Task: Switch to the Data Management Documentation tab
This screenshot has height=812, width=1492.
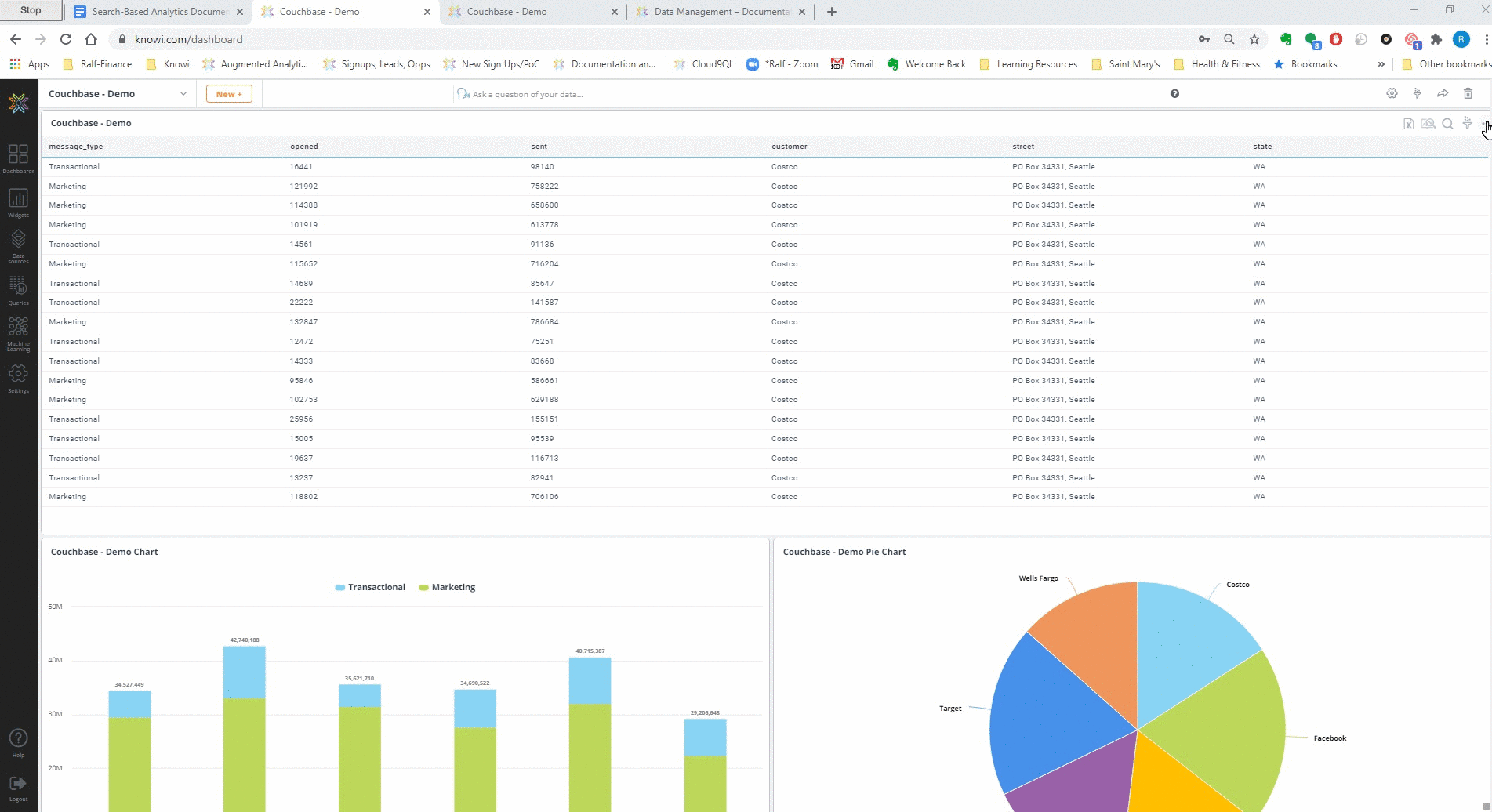Action: coord(721,12)
